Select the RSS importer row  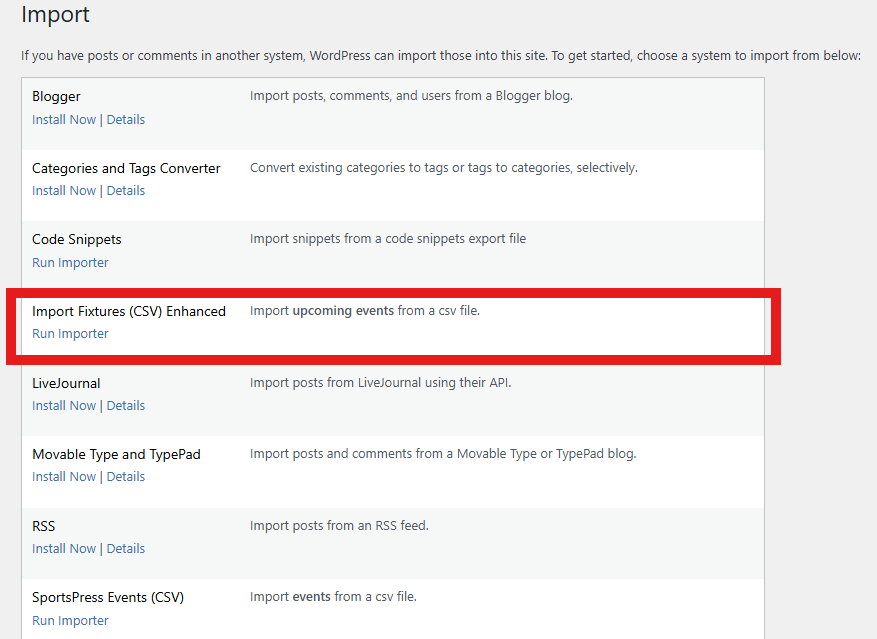(43, 526)
